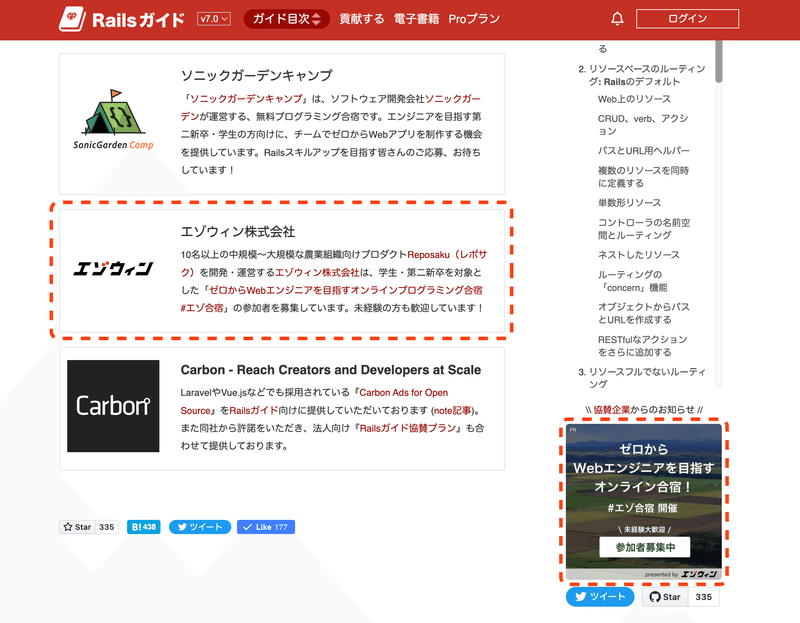The width and height of the screenshot is (800, 623).
Task: Go to コントローラの名前空間とルーティング section
Action: coord(644,229)
